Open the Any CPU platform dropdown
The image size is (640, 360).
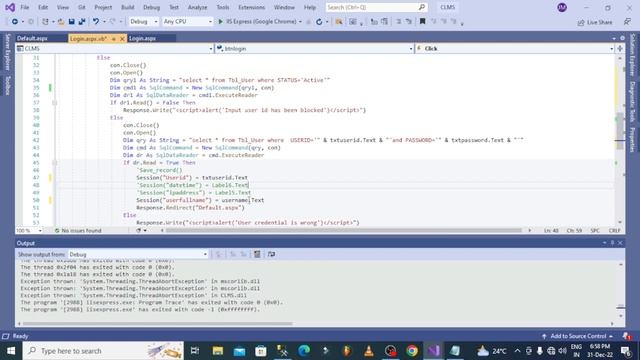click(x=187, y=22)
